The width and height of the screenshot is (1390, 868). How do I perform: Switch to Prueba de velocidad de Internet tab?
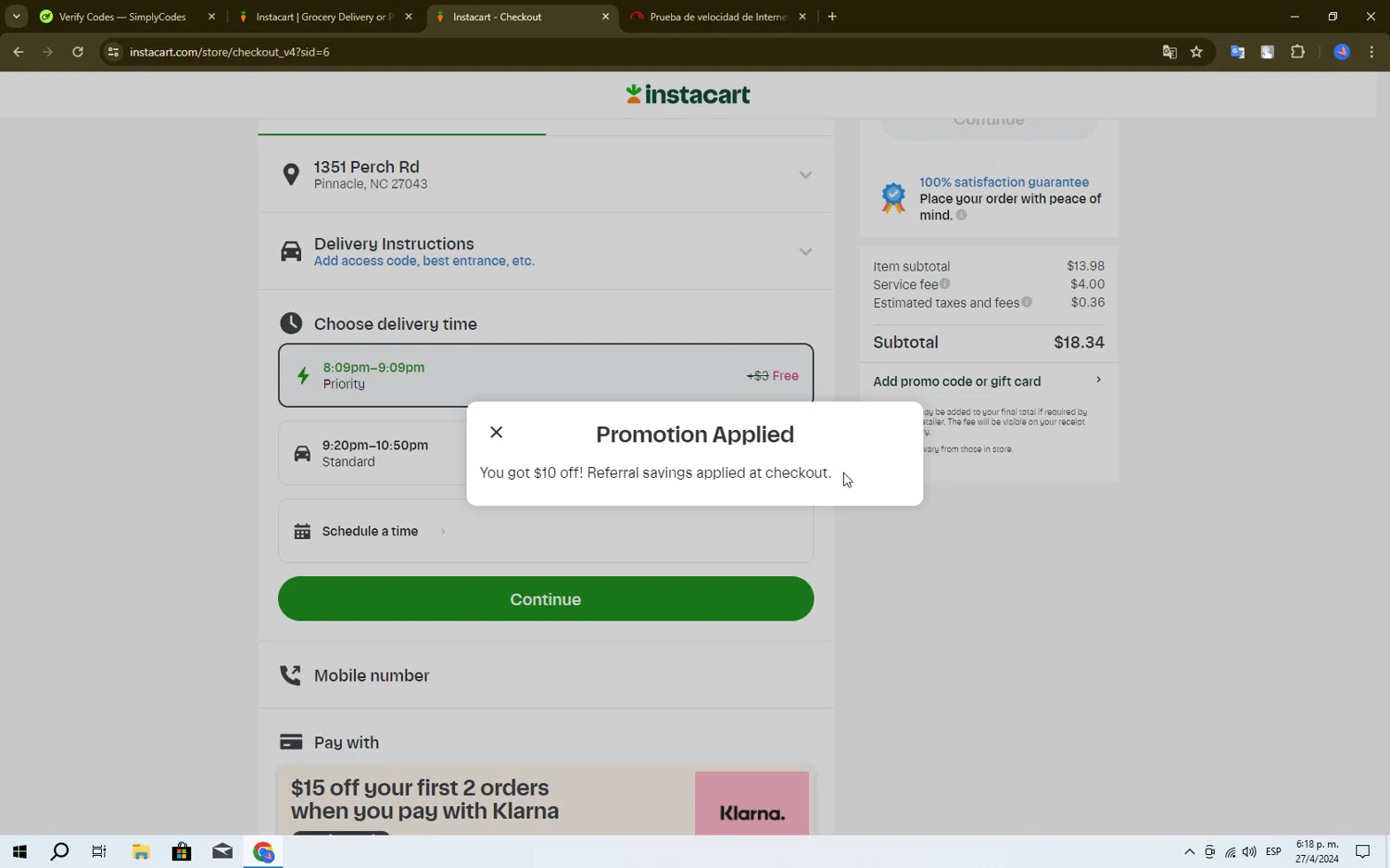pos(717,17)
